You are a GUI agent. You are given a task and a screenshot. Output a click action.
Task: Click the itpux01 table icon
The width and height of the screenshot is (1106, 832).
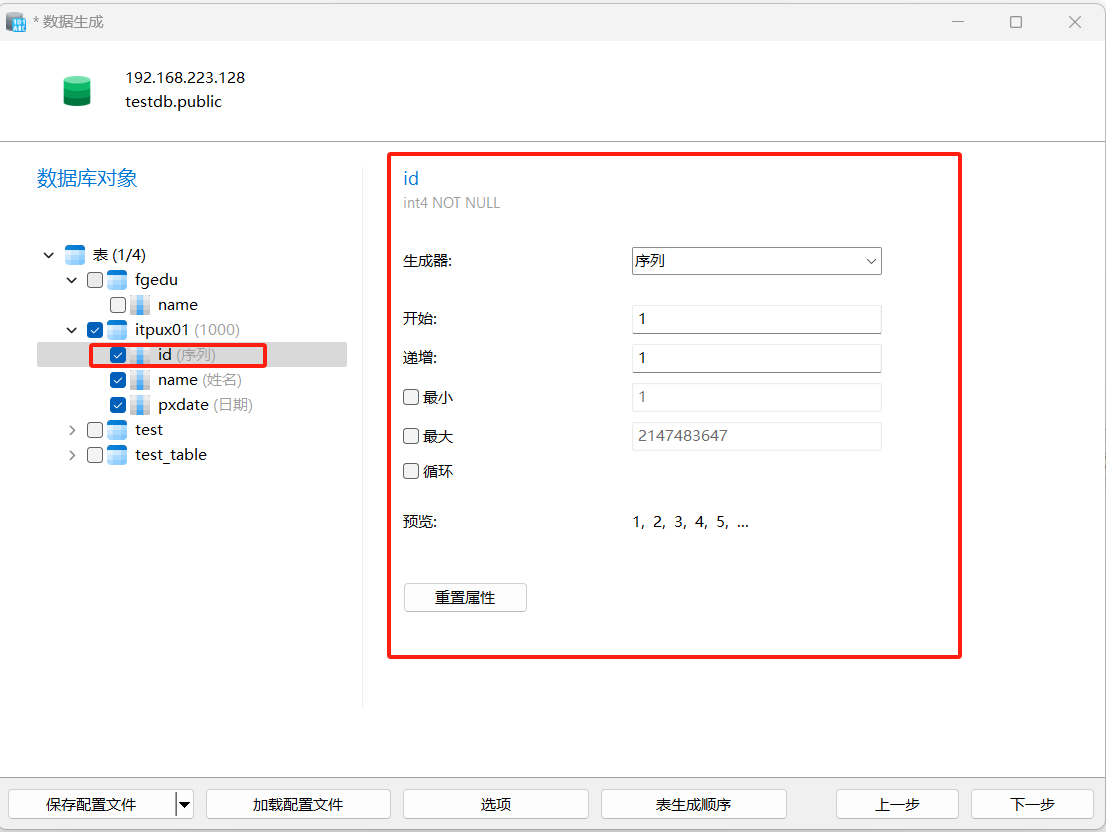coord(117,330)
